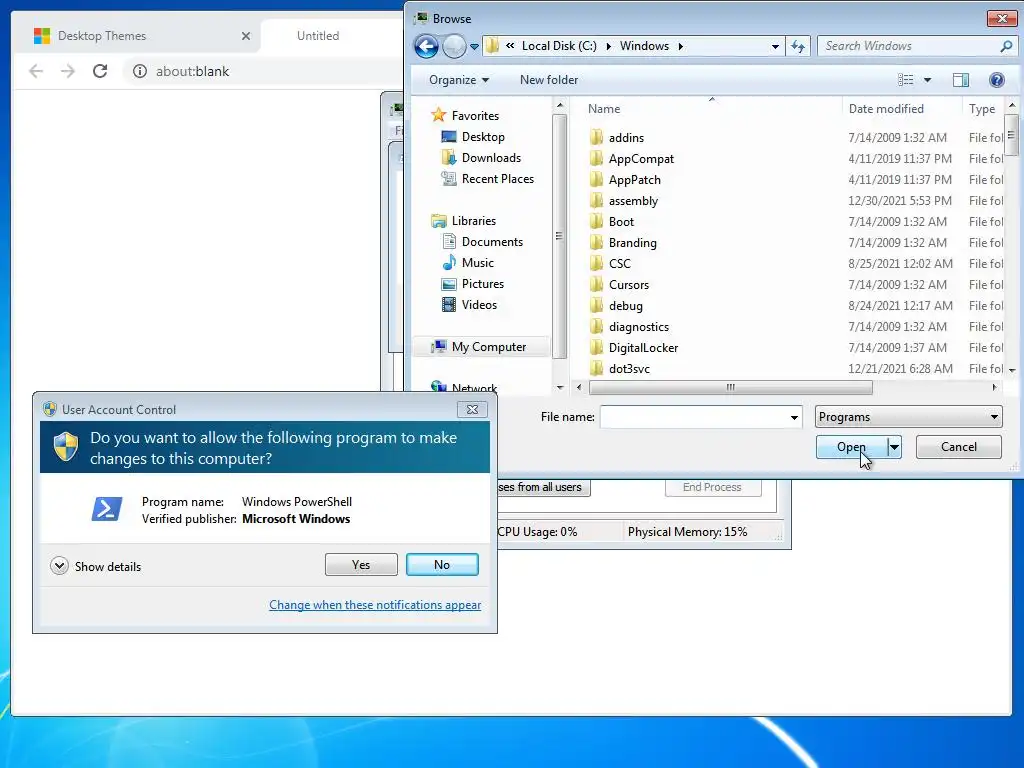Click the File name input field
This screenshot has width=1024, height=768.
[x=694, y=417]
